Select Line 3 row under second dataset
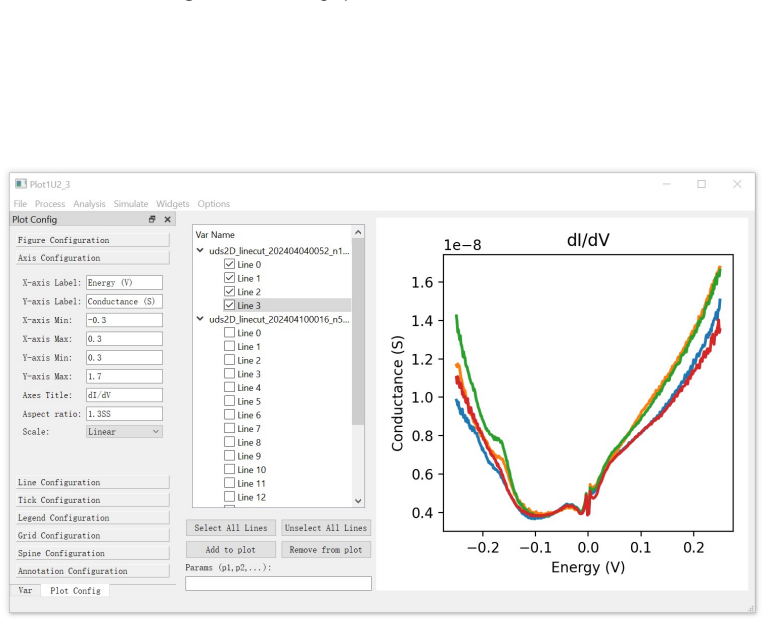 coord(249,374)
